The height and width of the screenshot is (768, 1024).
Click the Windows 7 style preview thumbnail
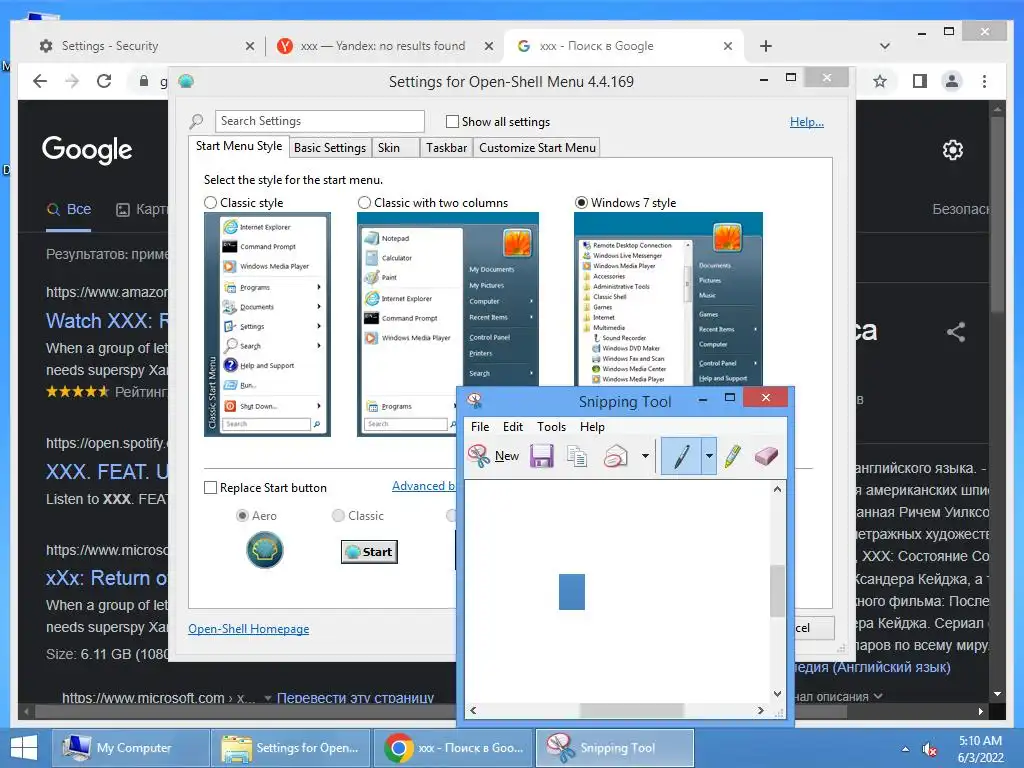[668, 299]
